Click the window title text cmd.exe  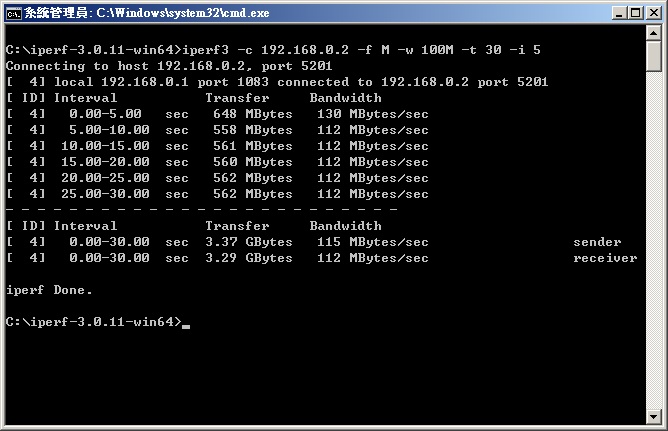coord(146,13)
